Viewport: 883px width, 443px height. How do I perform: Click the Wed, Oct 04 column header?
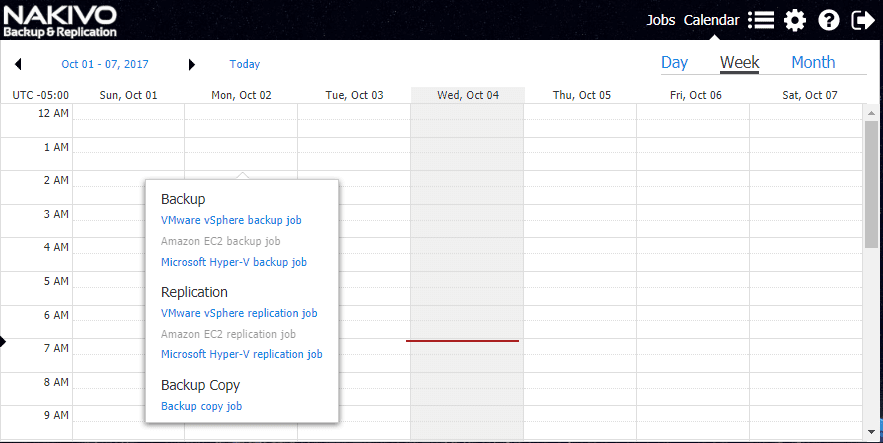pos(468,95)
